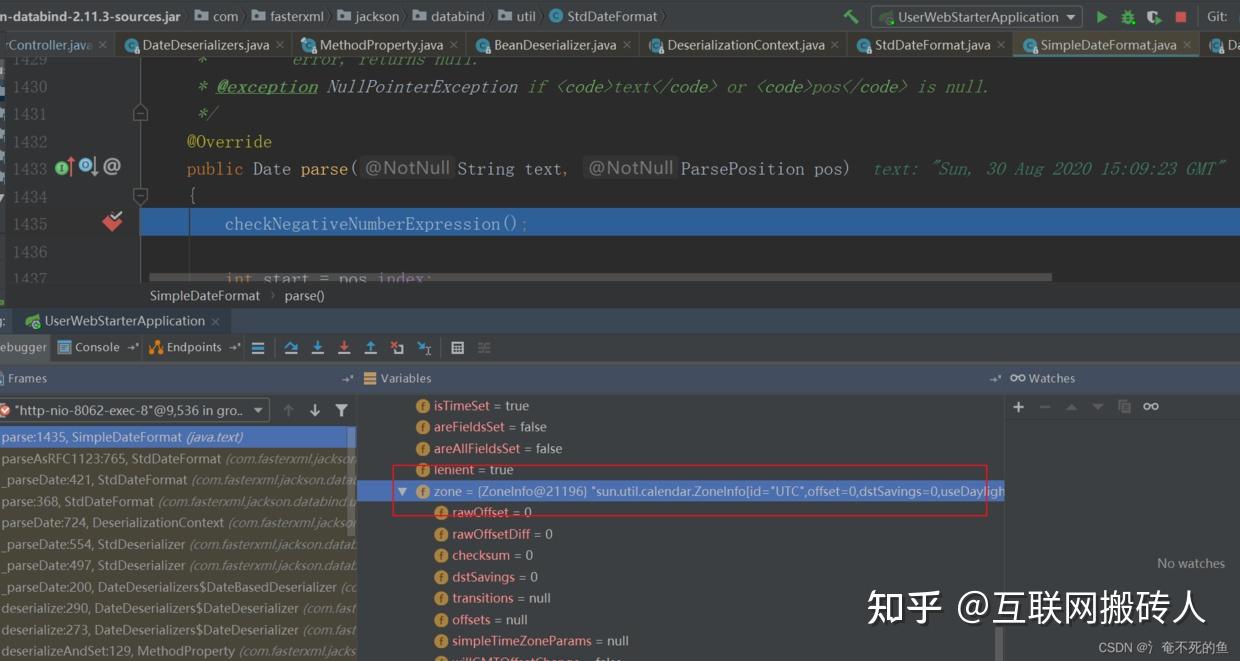This screenshot has height=661, width=1240.
Task: Open the Evaluate Expression calculator icon
Action: click(x=458, y=347)
